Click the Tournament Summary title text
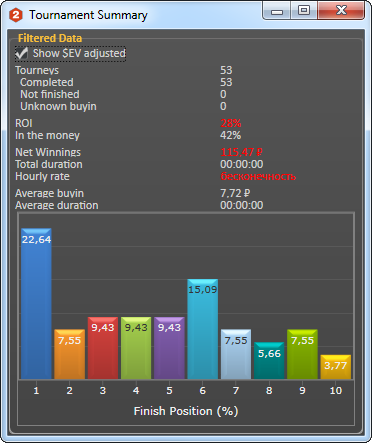The height and width of the screenshot is (443, 372). coord(88,15)
